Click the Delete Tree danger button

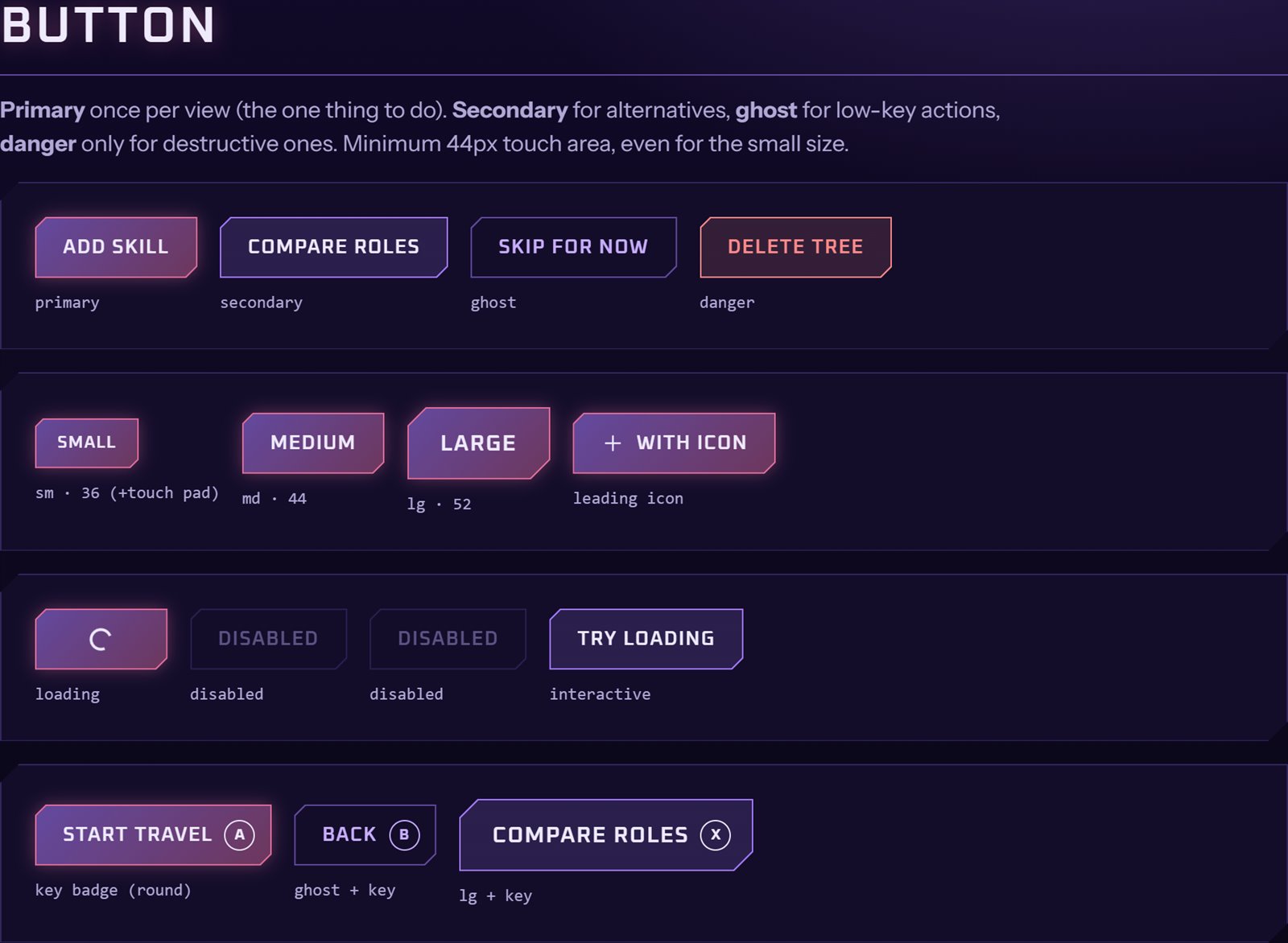click(x=795, y=247)
